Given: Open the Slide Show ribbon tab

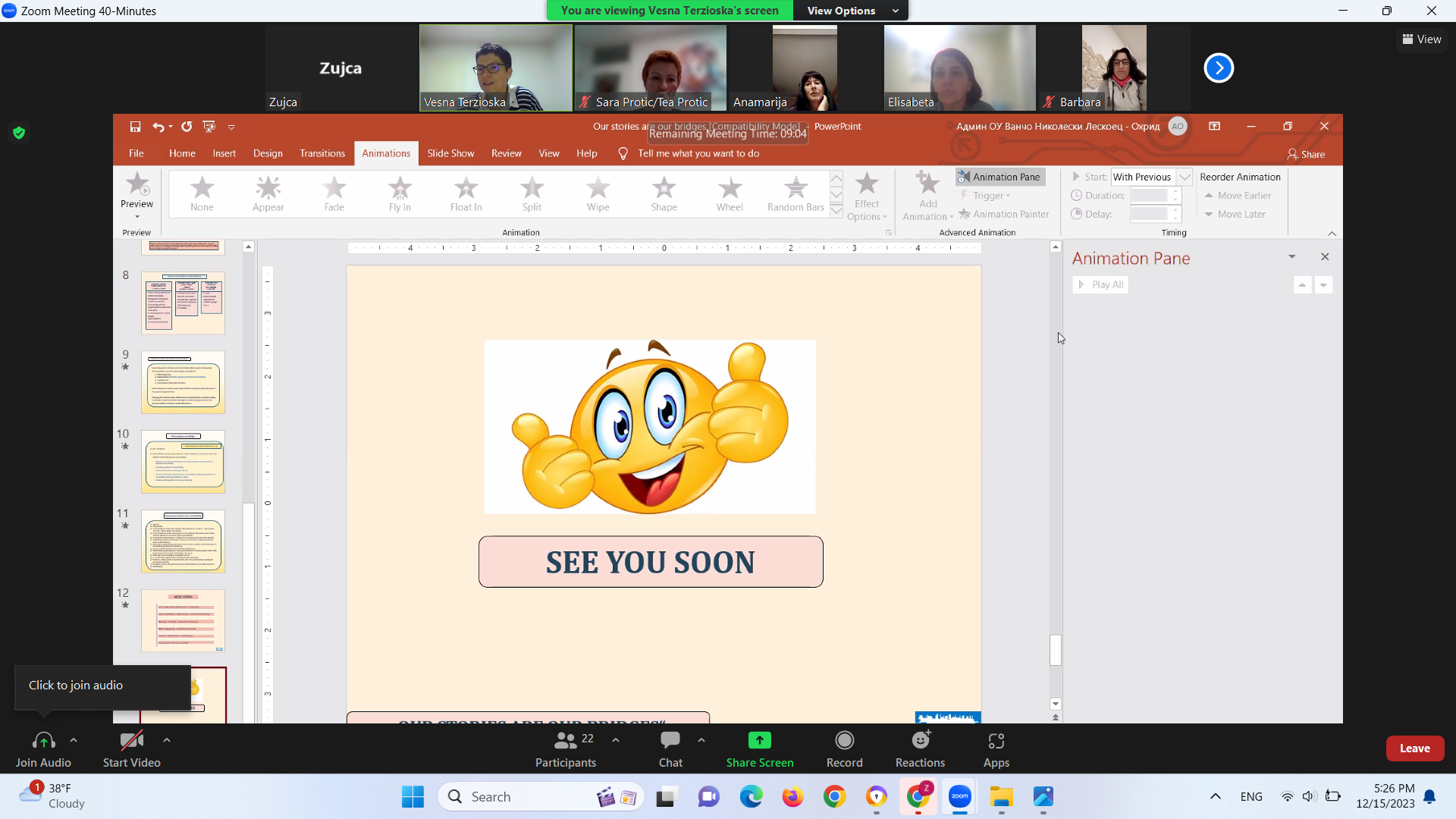Looking at the screenshot, I should 450,153.
